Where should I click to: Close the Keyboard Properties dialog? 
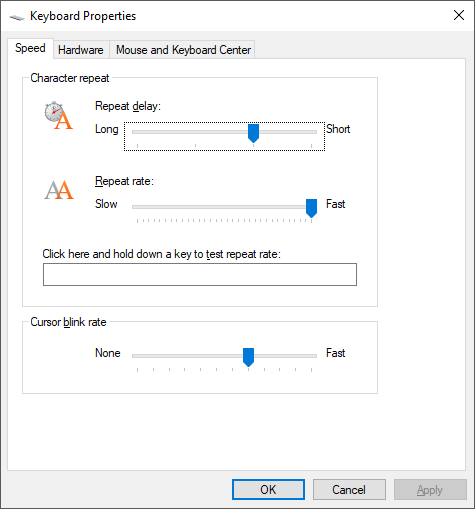(459, 15)
